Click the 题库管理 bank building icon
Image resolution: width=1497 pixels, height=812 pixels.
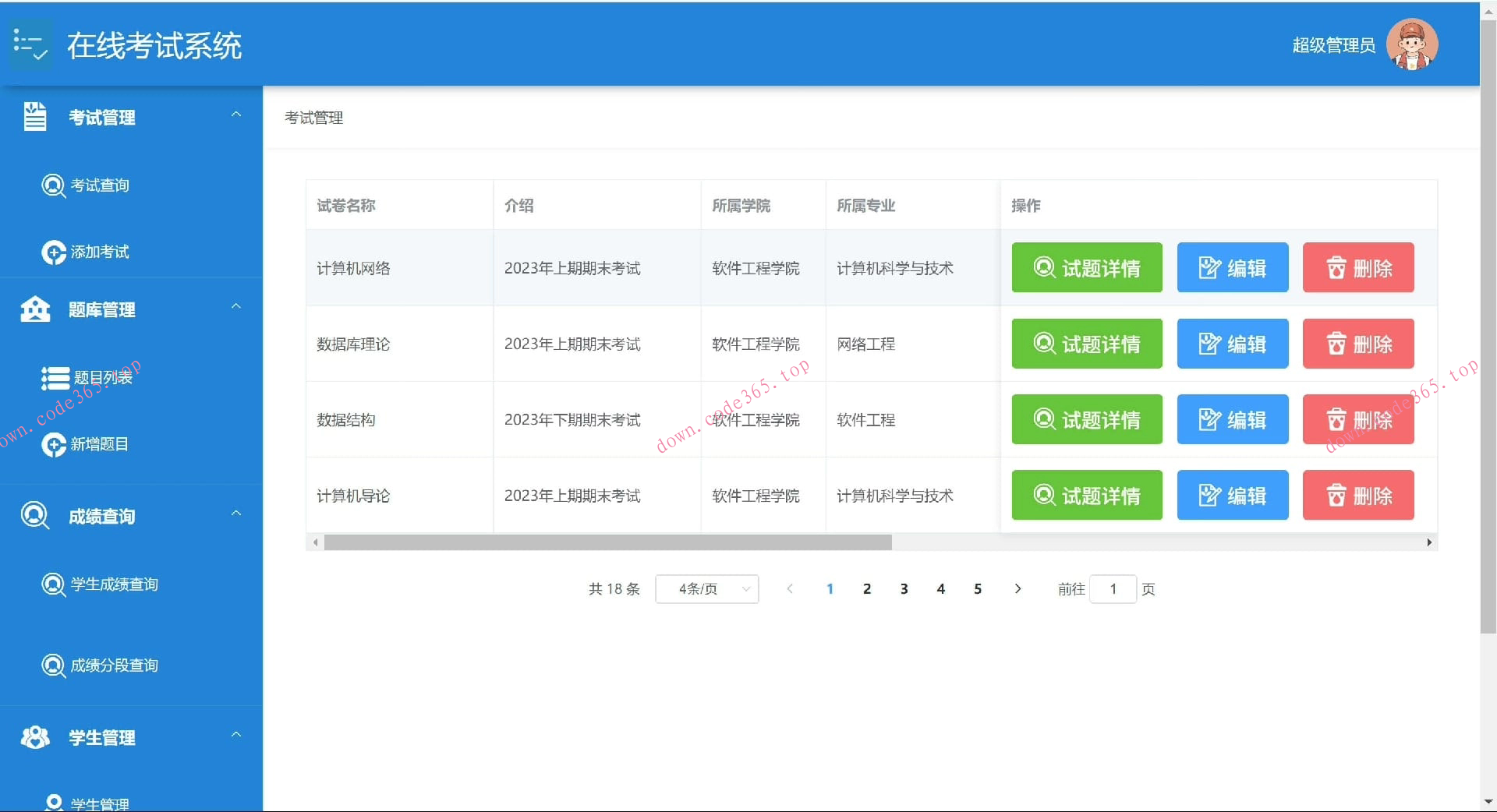pyautogui.click(x=34, y=309)
